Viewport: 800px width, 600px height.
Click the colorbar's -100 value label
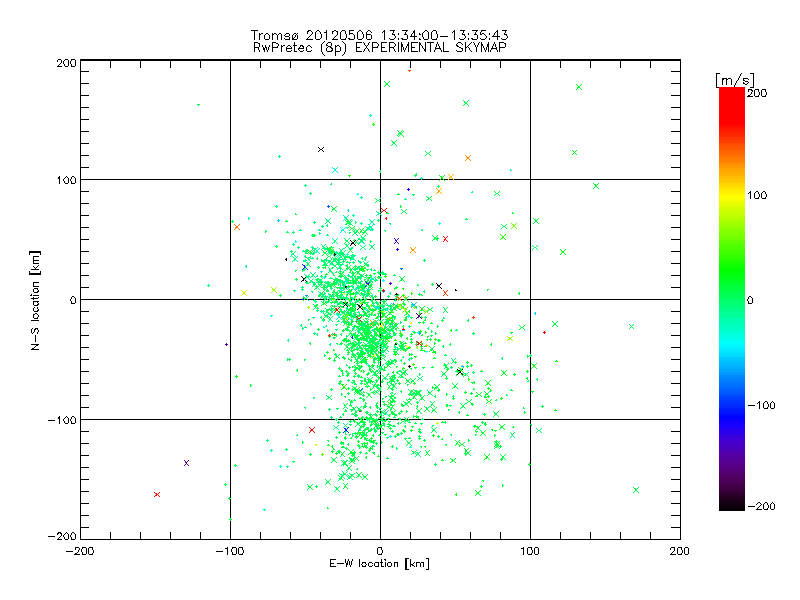point(761,405)
